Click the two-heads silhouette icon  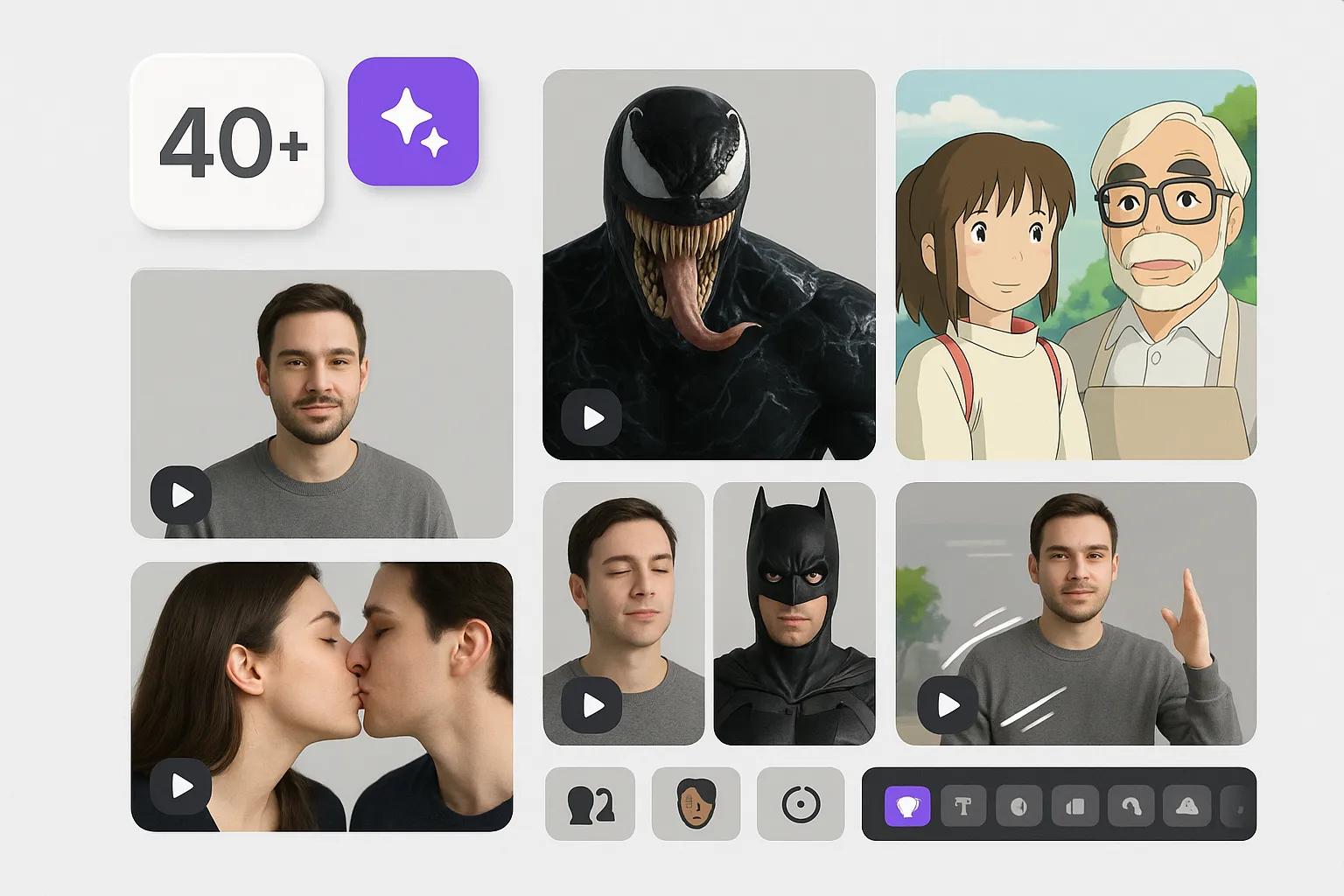(x=590, y=804)
